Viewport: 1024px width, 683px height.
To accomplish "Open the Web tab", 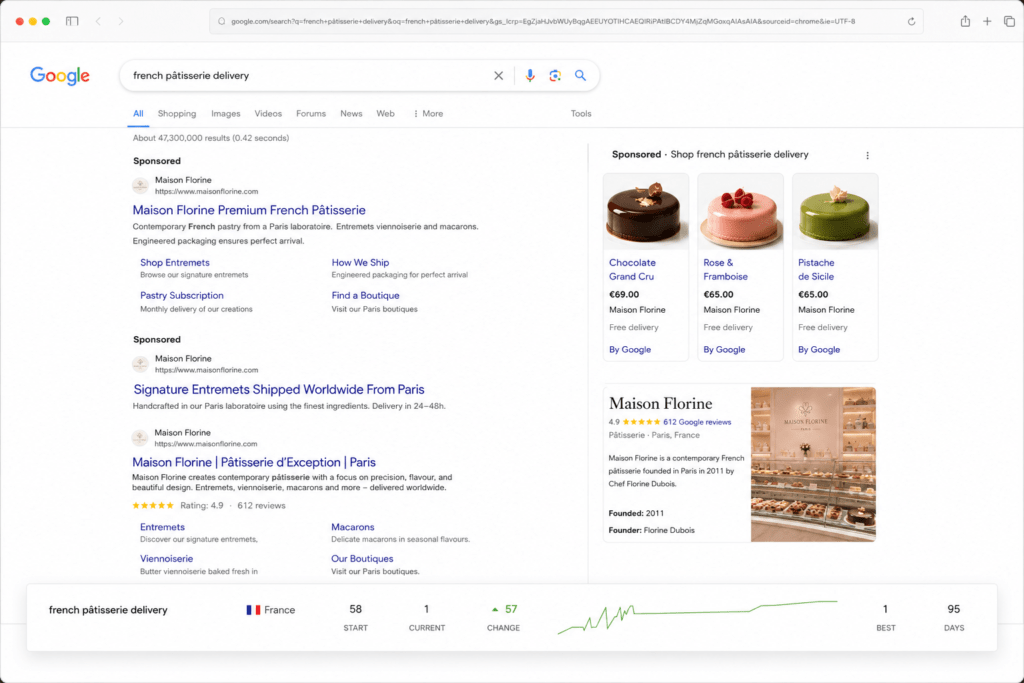I will [385, 114].
